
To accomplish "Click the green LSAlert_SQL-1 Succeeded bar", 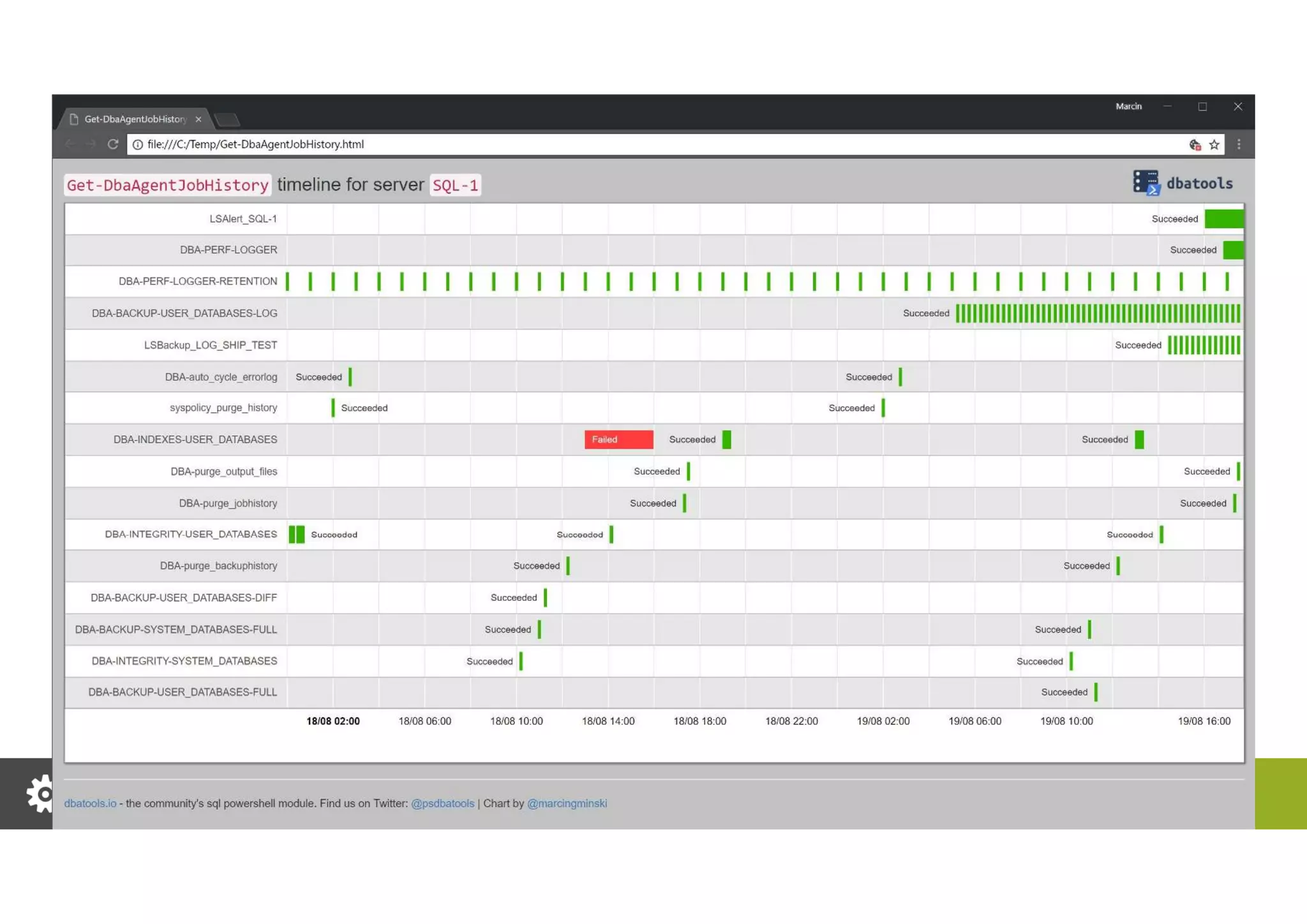I will point(1223,219).
